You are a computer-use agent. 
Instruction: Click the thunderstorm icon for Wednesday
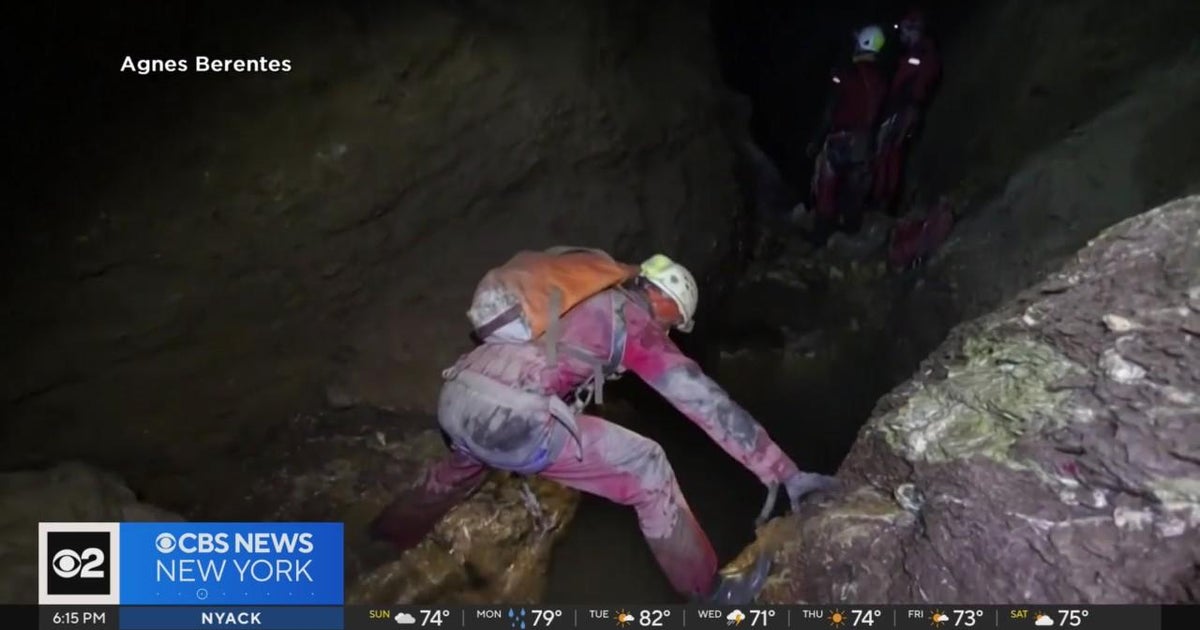(x=737, y=615)
